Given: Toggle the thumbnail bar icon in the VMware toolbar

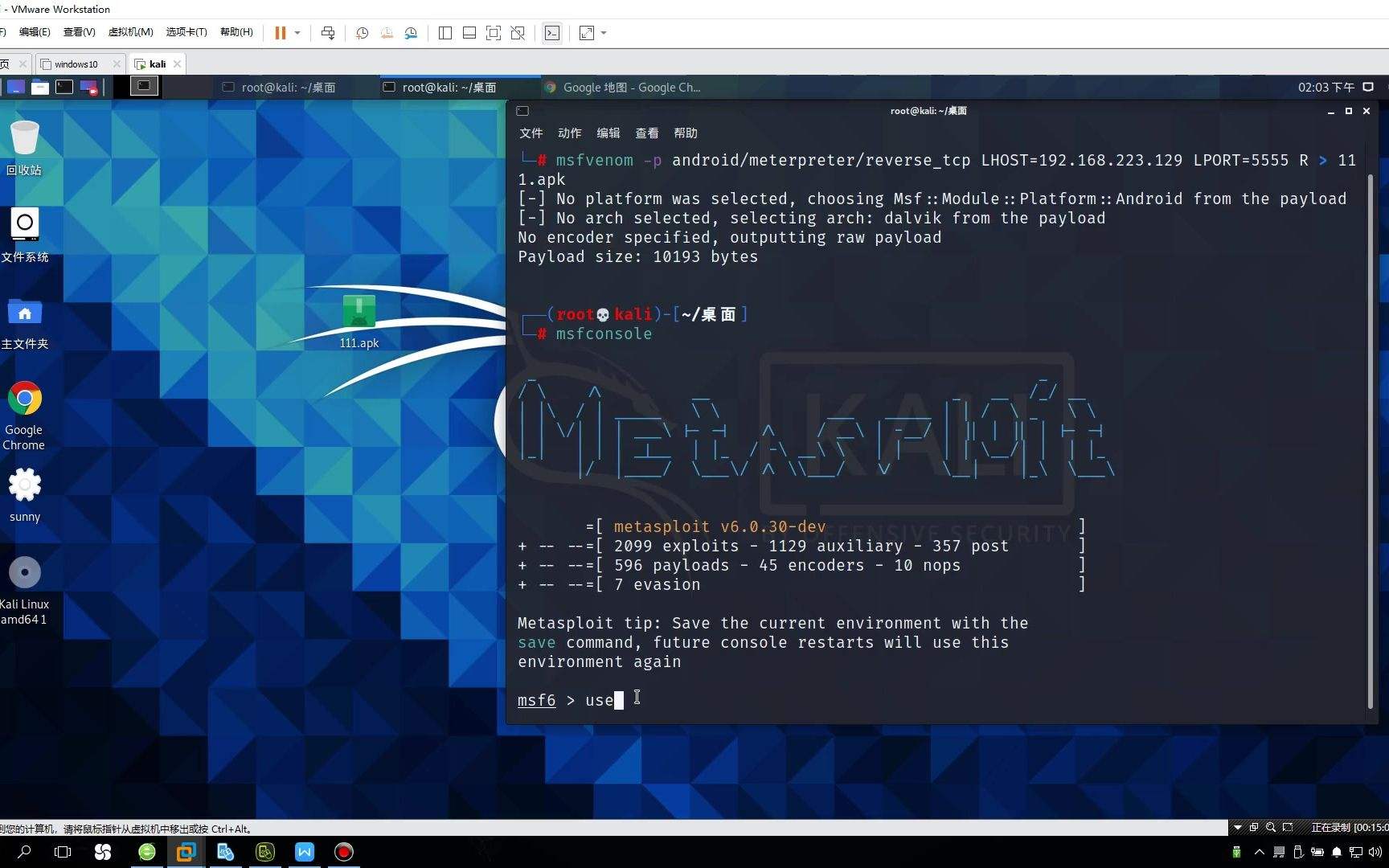Looking at the screenshot, I should pyautogui.click(x=469, y=33).
